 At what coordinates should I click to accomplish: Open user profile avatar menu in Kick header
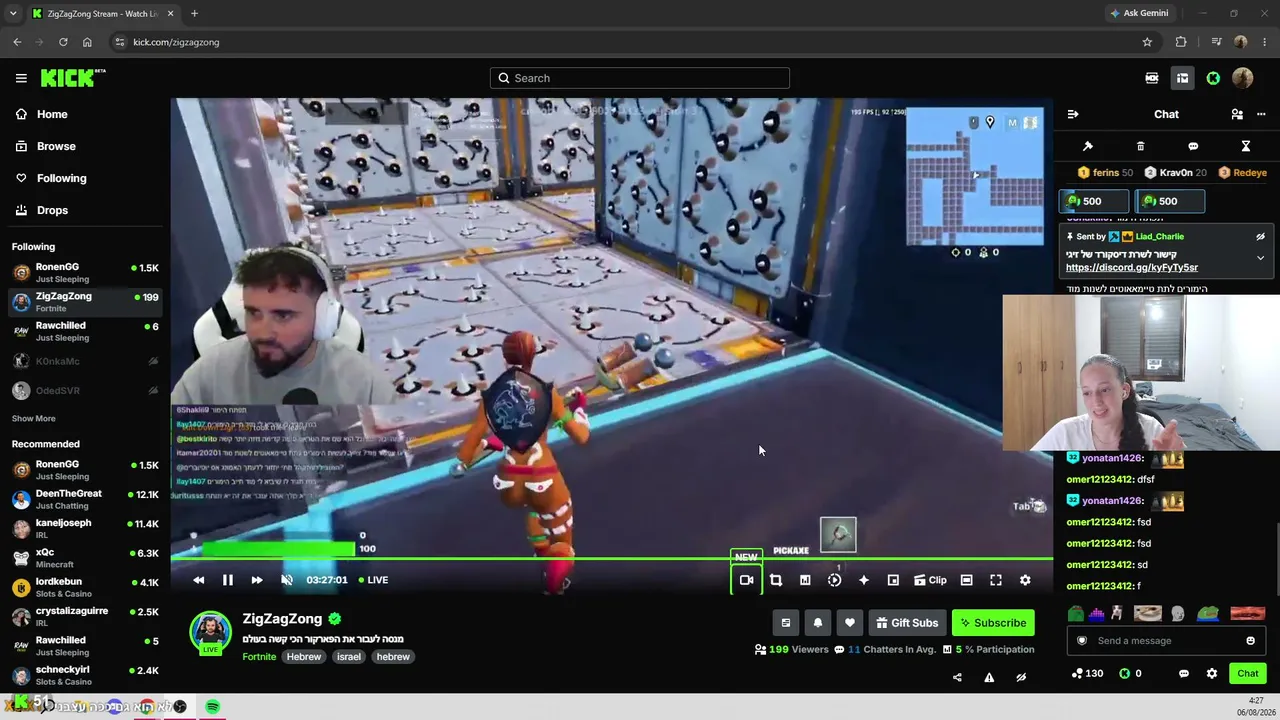1243,78
